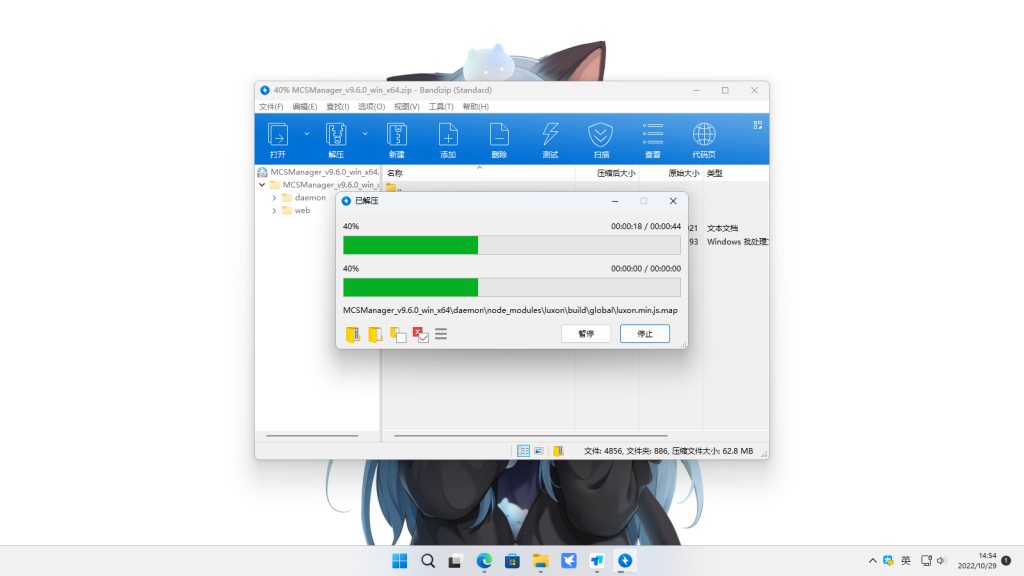Click the 英 input method indicator
Image resolution: width=1024 pixels, height=576 pixels.
coord(906,560)
